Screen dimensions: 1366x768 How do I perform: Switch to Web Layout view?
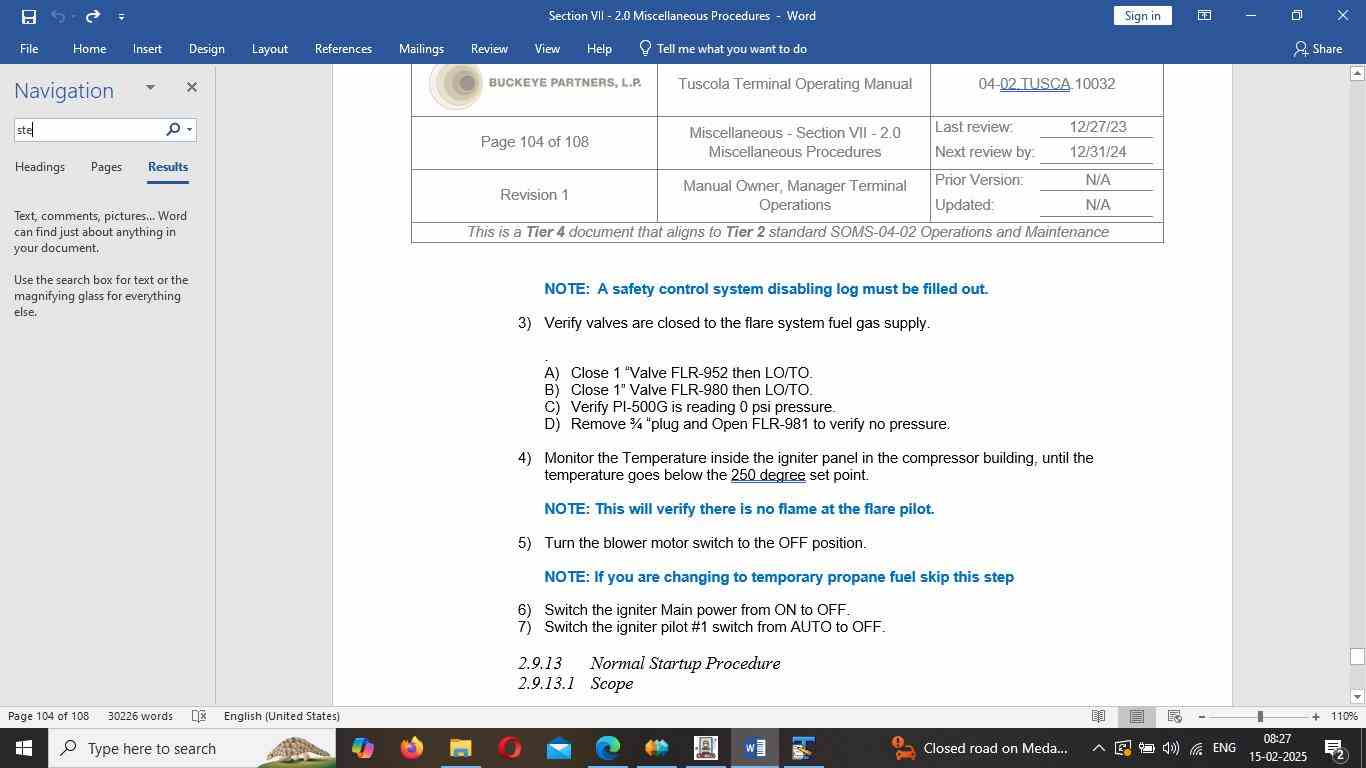(x=1175, y=716)
